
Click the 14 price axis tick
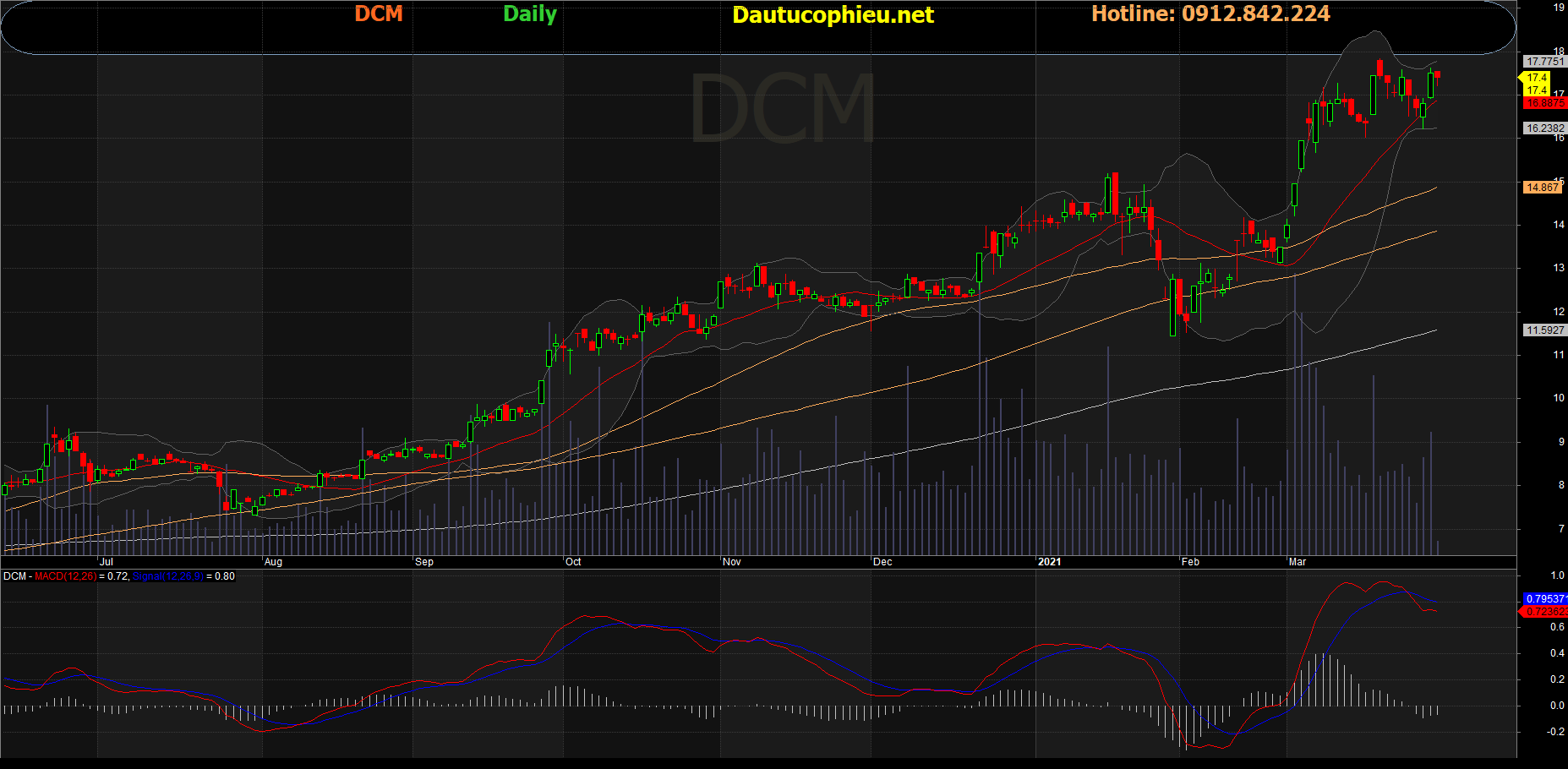pyautogui.click(x=1559, y=224)
